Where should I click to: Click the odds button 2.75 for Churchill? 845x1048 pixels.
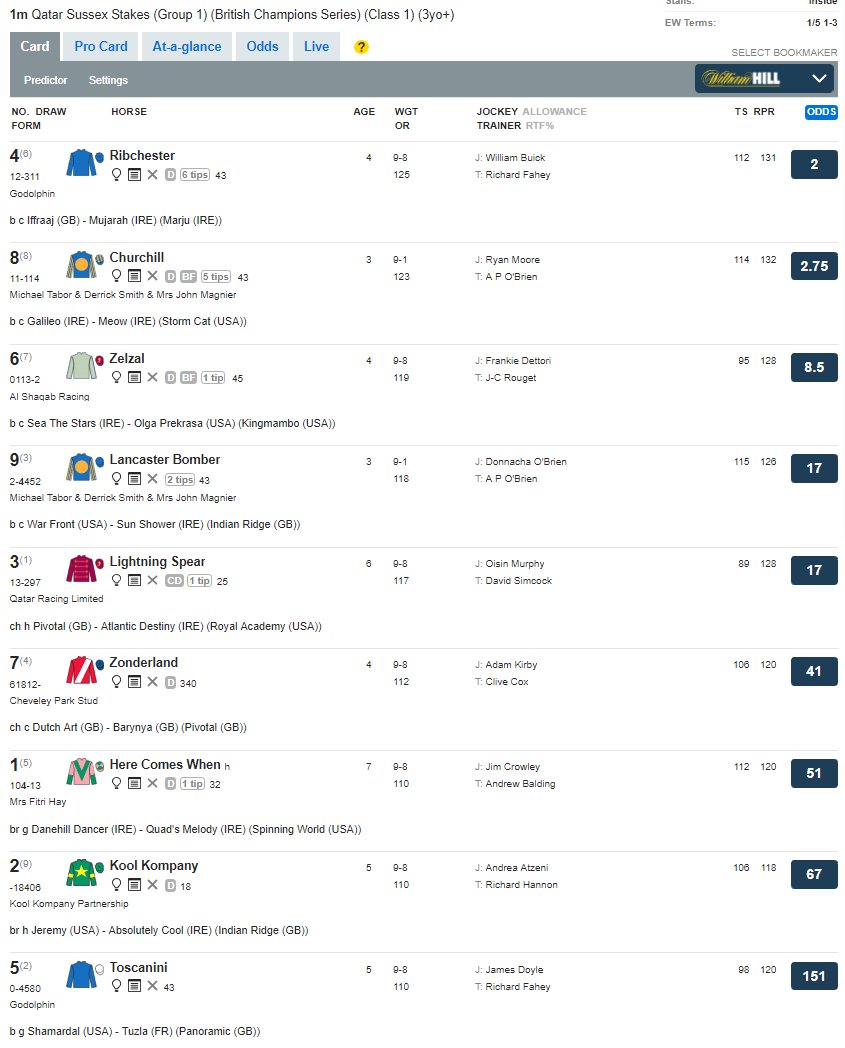[x=814, y=266]
